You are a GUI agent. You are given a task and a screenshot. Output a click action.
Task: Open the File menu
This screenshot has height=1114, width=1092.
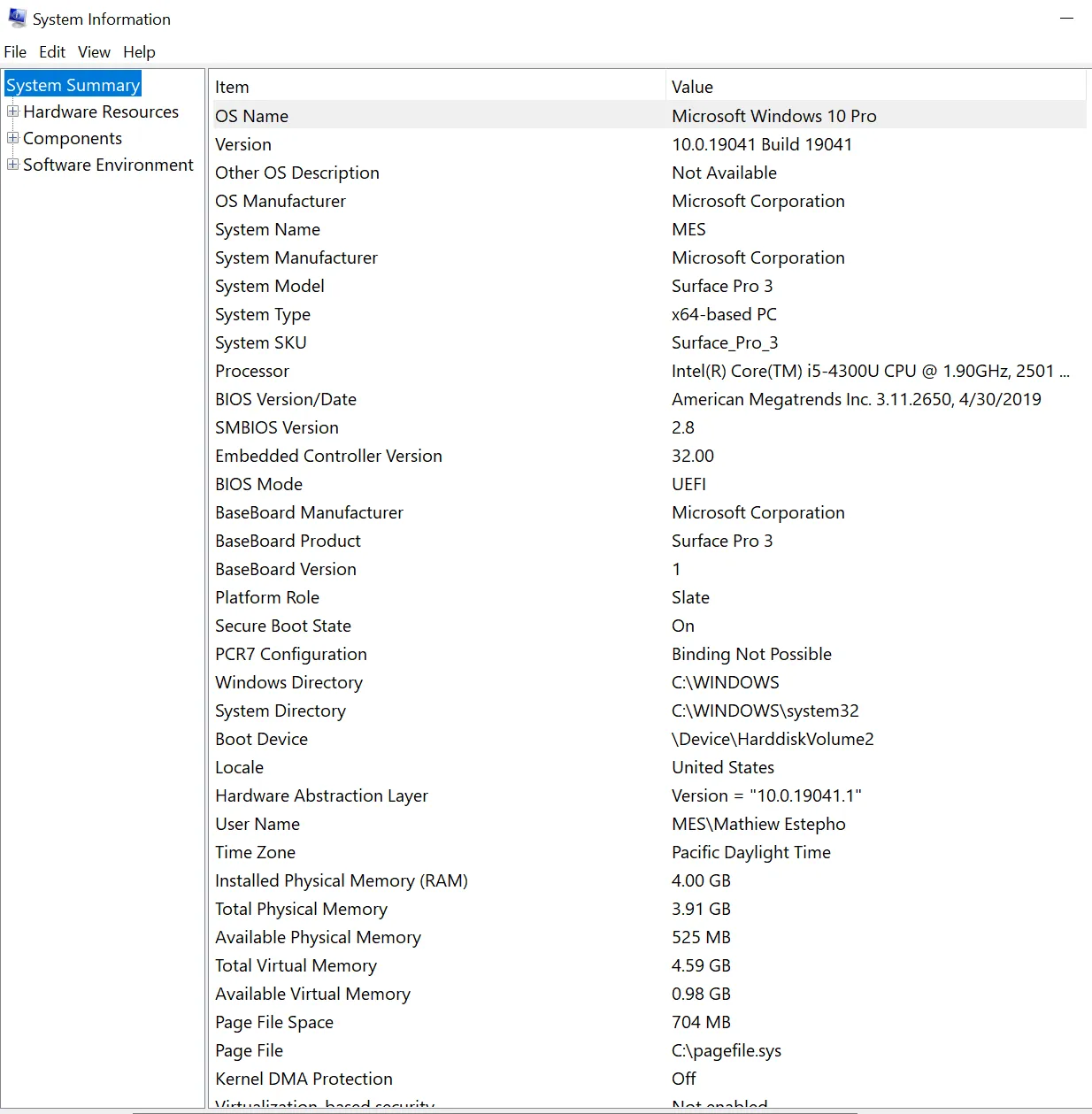tap(15, 52)
